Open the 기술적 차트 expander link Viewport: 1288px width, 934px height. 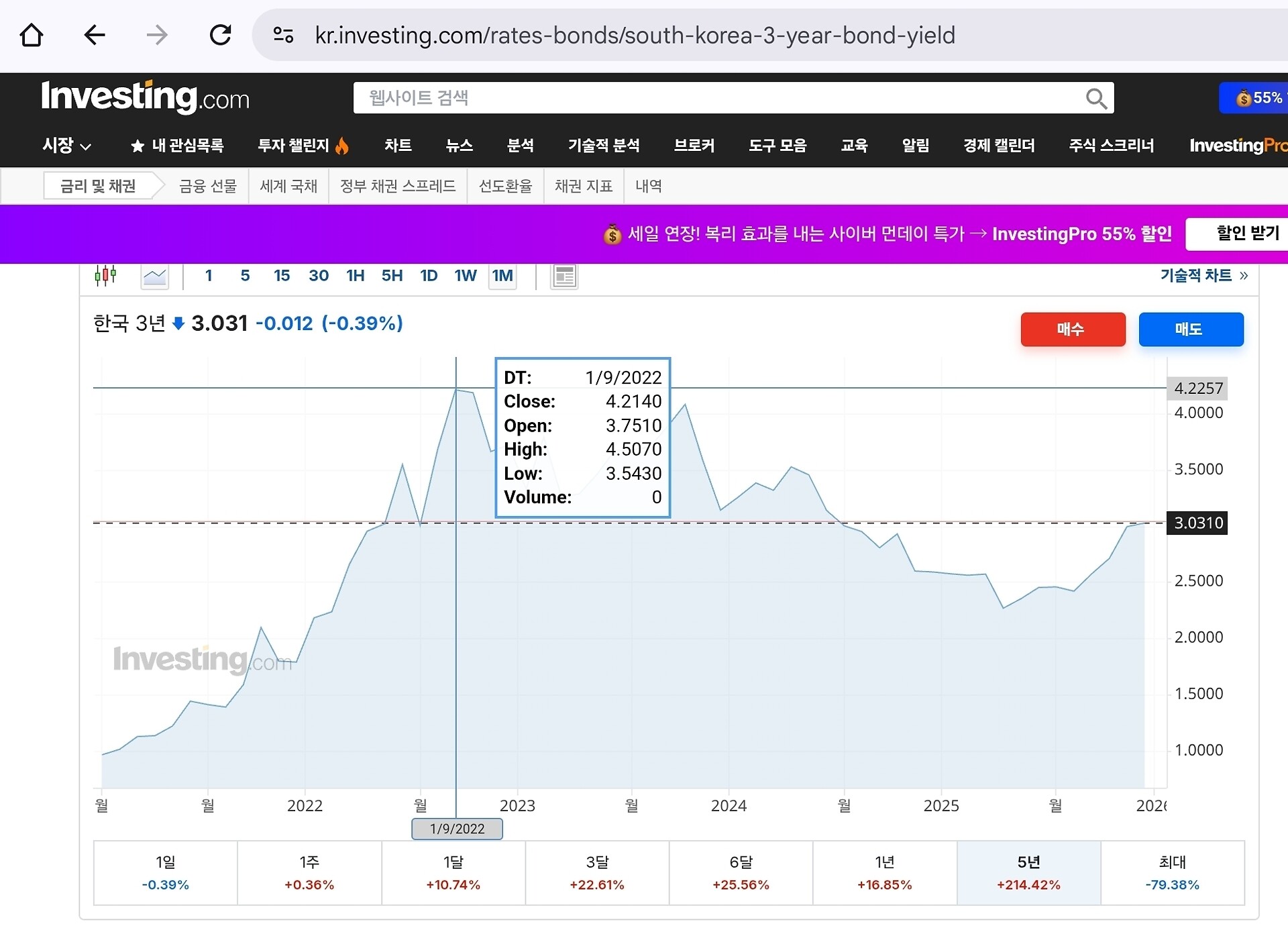point(1203,276)
